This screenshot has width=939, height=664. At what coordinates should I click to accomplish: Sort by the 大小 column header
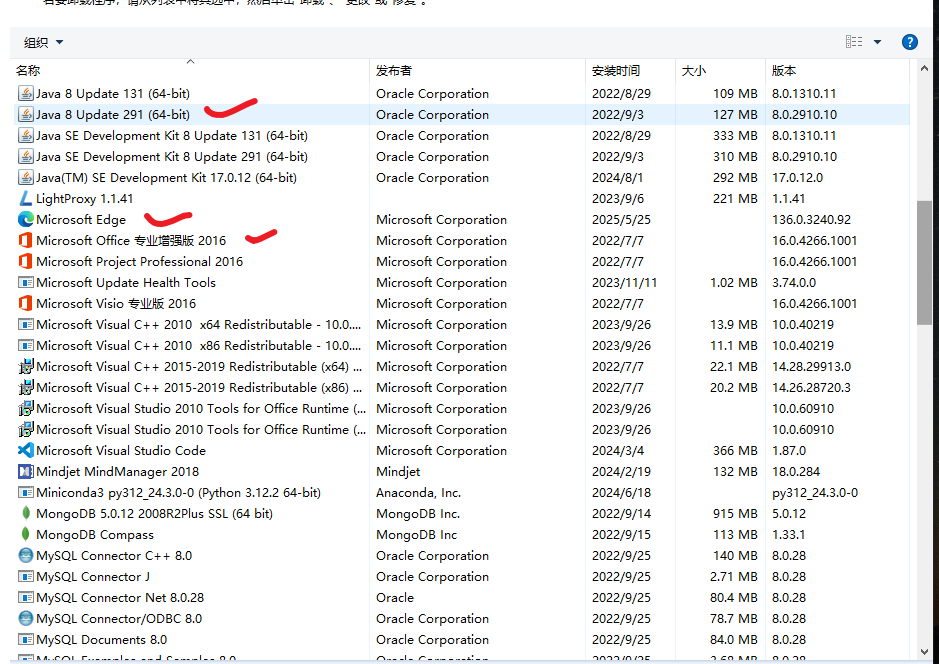coord(720,70)
